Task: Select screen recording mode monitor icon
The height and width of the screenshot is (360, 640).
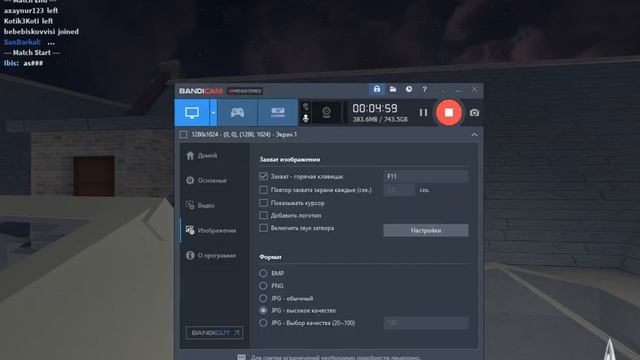Action: coord(192,113)
